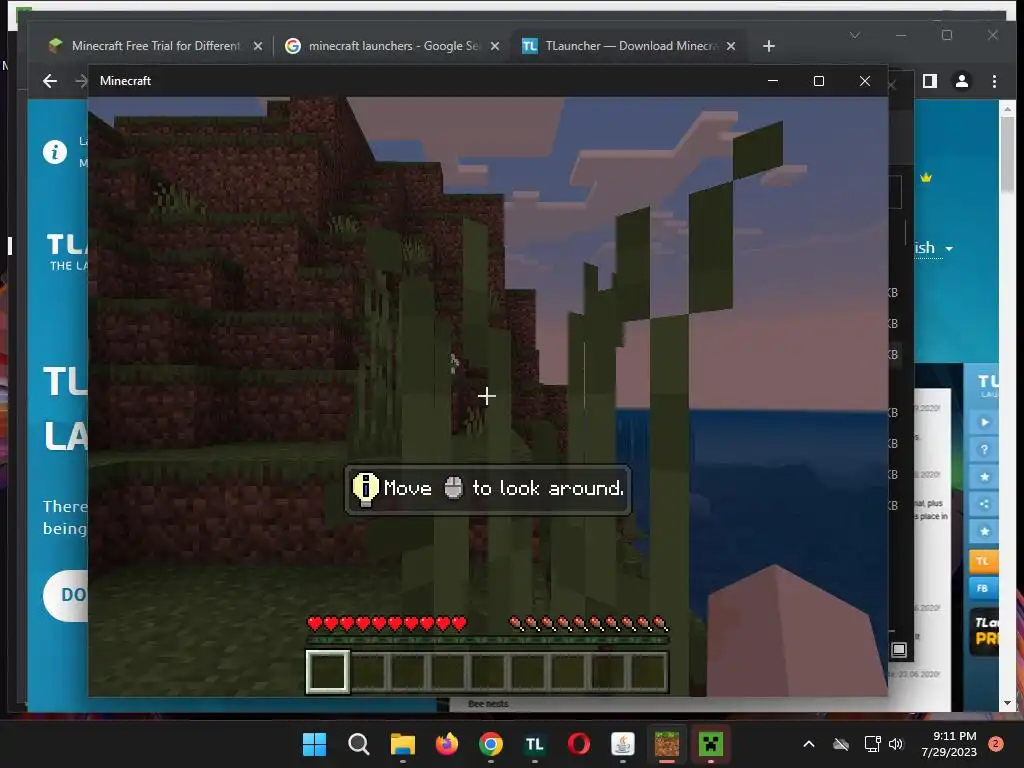Click the share icon in TLauncher sidebar
Viewport: 1024px width, 768px height.
[985, 504]
